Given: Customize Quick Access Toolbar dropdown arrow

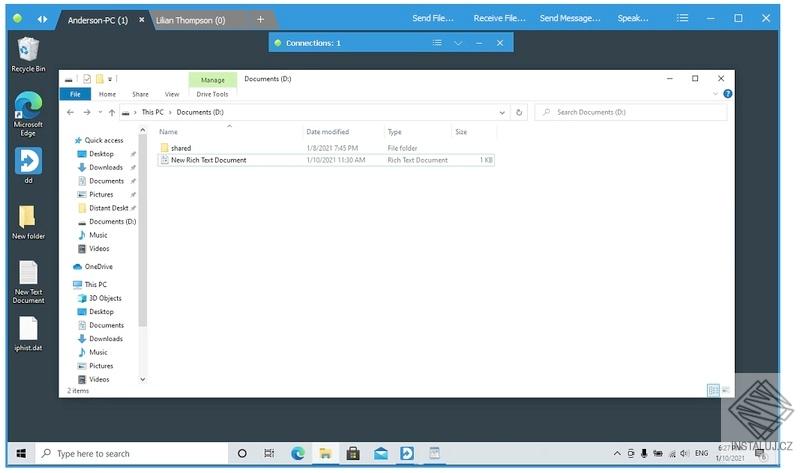Looking at the screenshot, I should tap(110, 79).
